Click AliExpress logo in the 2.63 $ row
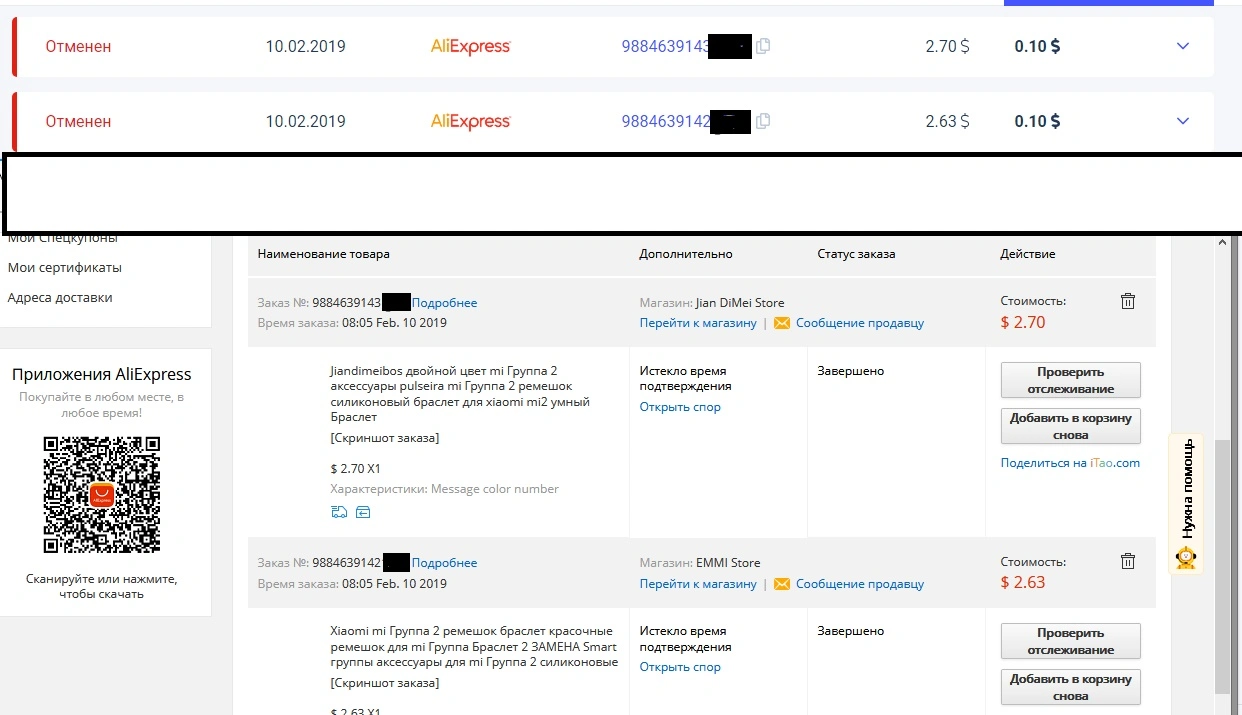The width and height of the screenshot is (1242, 715). click(x=470, y=121)
